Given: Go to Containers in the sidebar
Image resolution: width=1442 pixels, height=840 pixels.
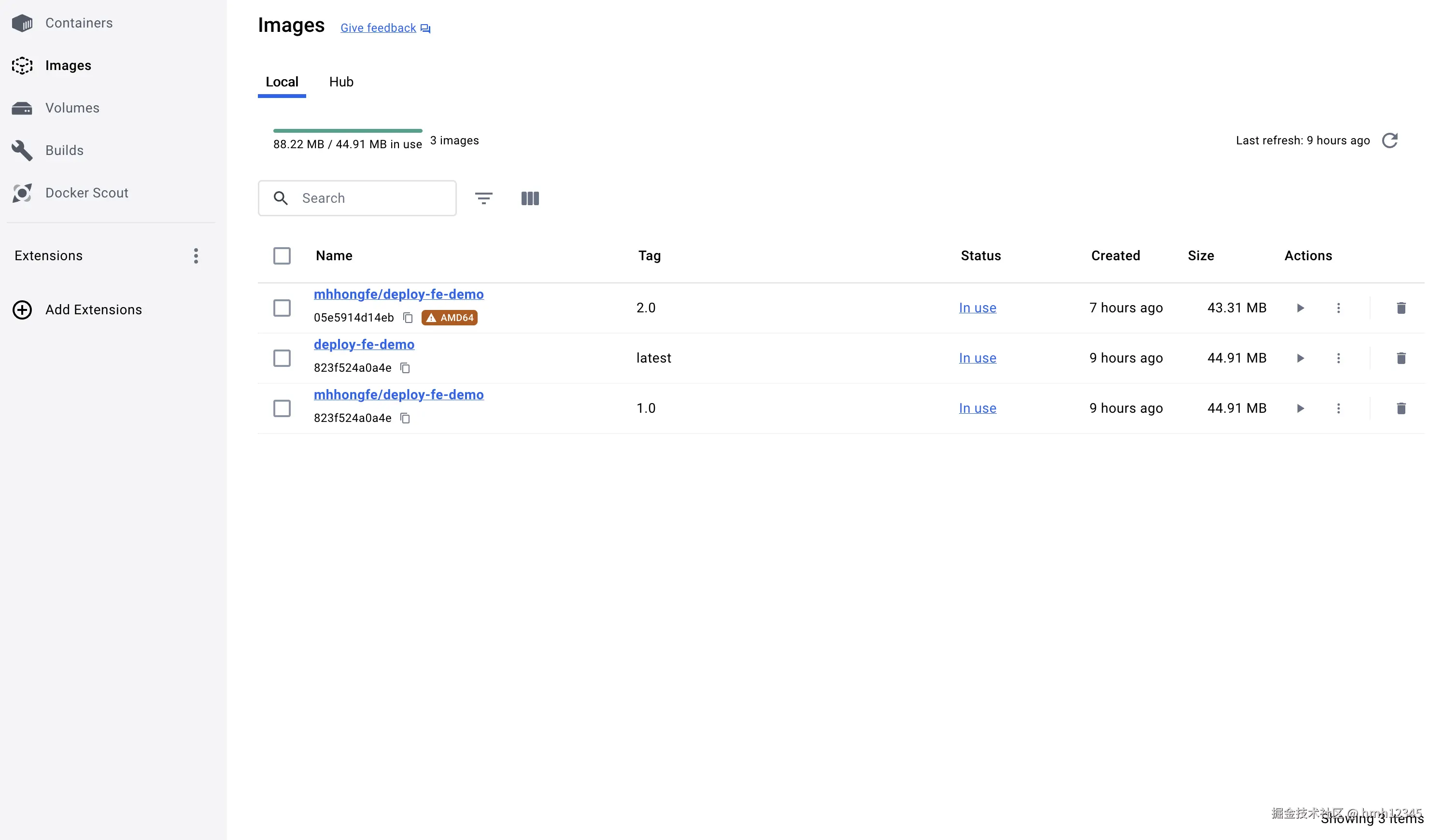Looking at the screenshot, I should pos(78,23).
